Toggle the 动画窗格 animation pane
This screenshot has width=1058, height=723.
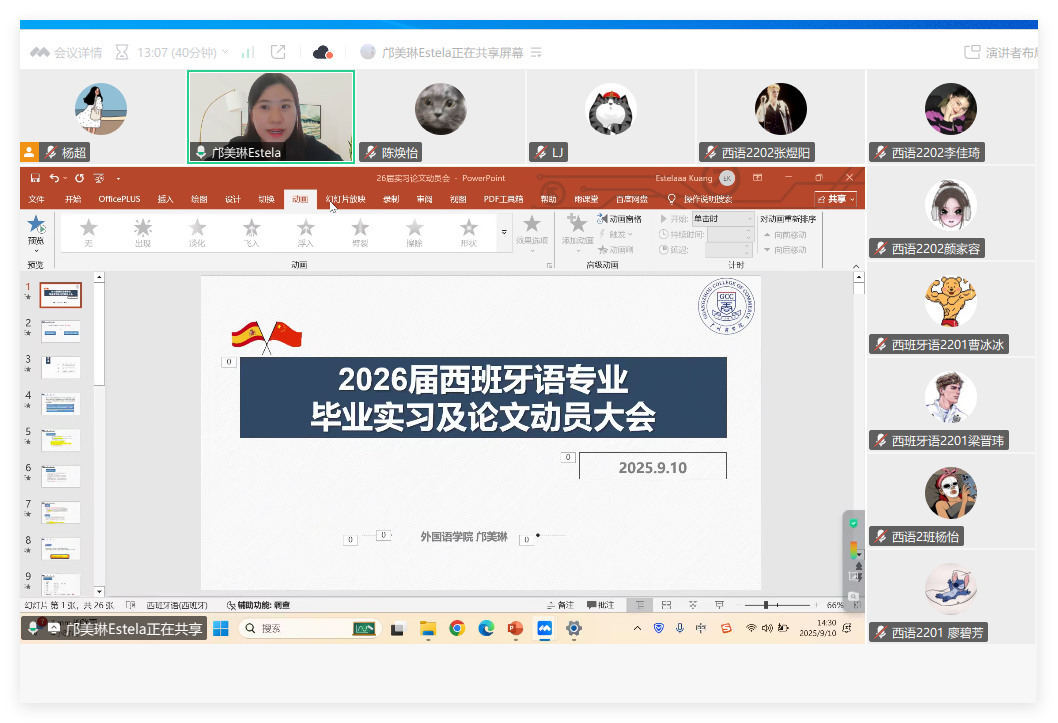pyautogui.click(x=619, y=218)
